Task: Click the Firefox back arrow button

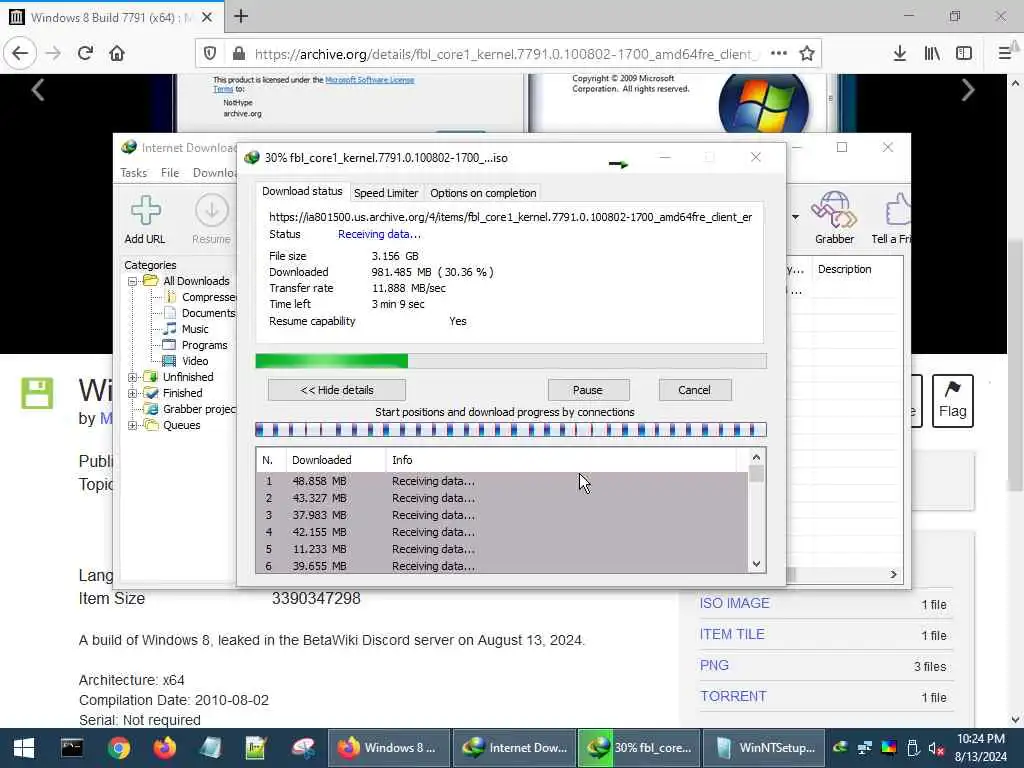Action: [20, 54]
